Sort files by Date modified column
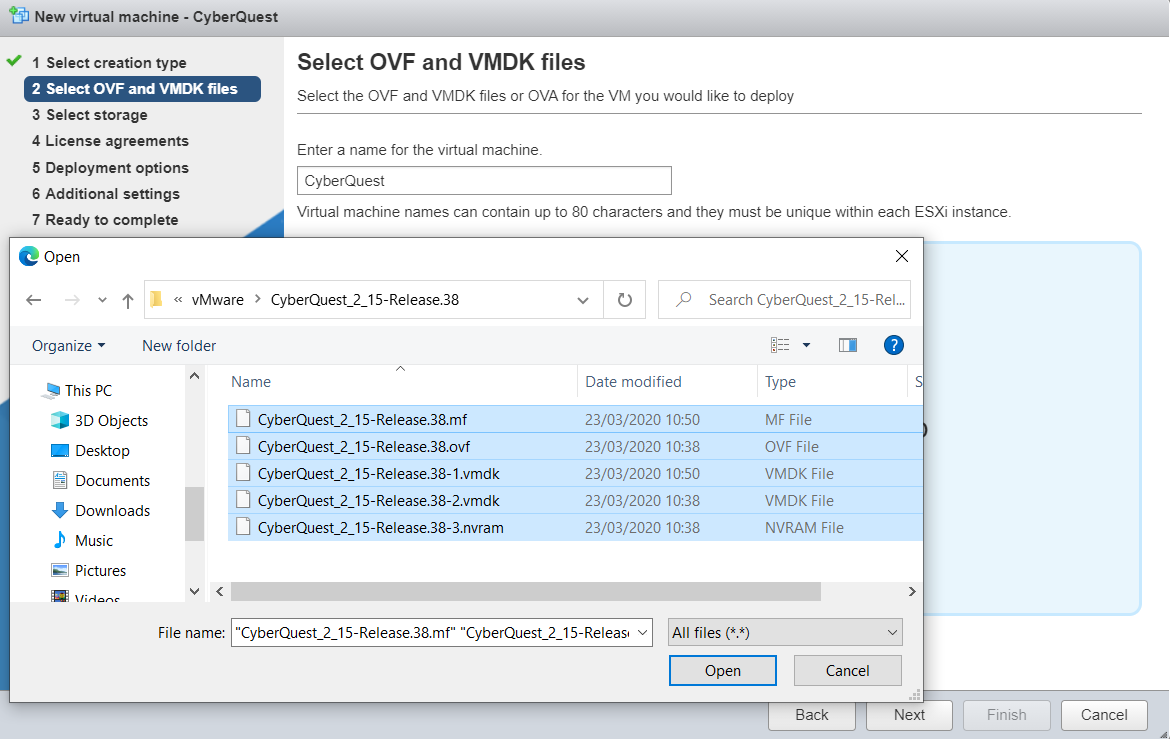 point(633,381)
